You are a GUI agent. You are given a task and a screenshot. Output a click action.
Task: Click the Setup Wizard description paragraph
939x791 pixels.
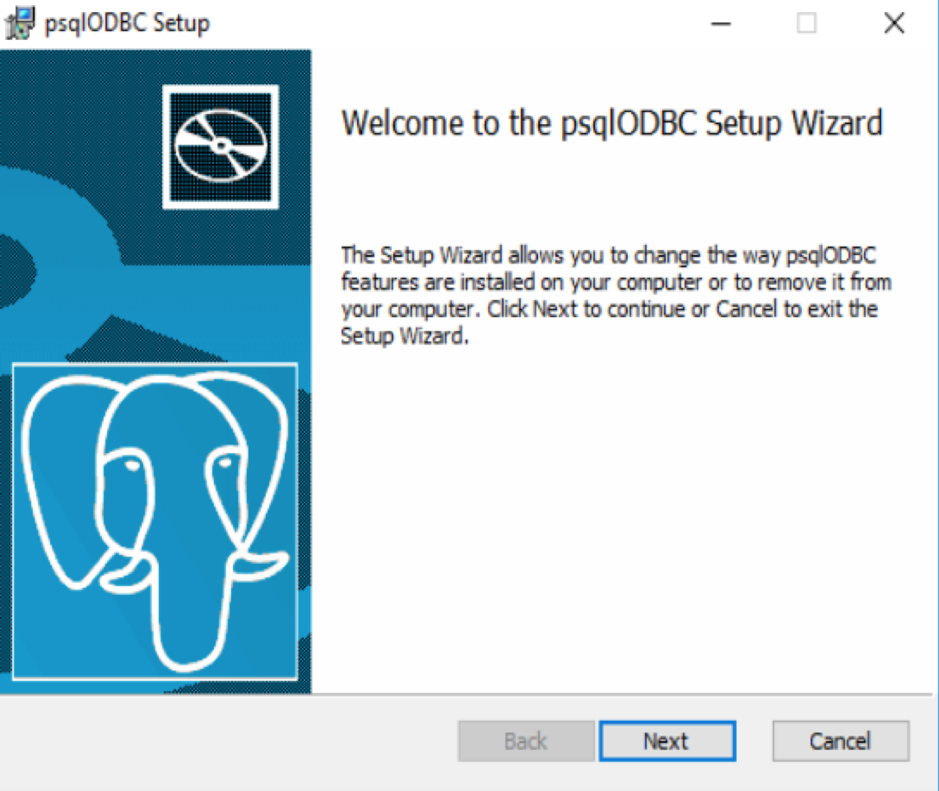click(616, 295)
